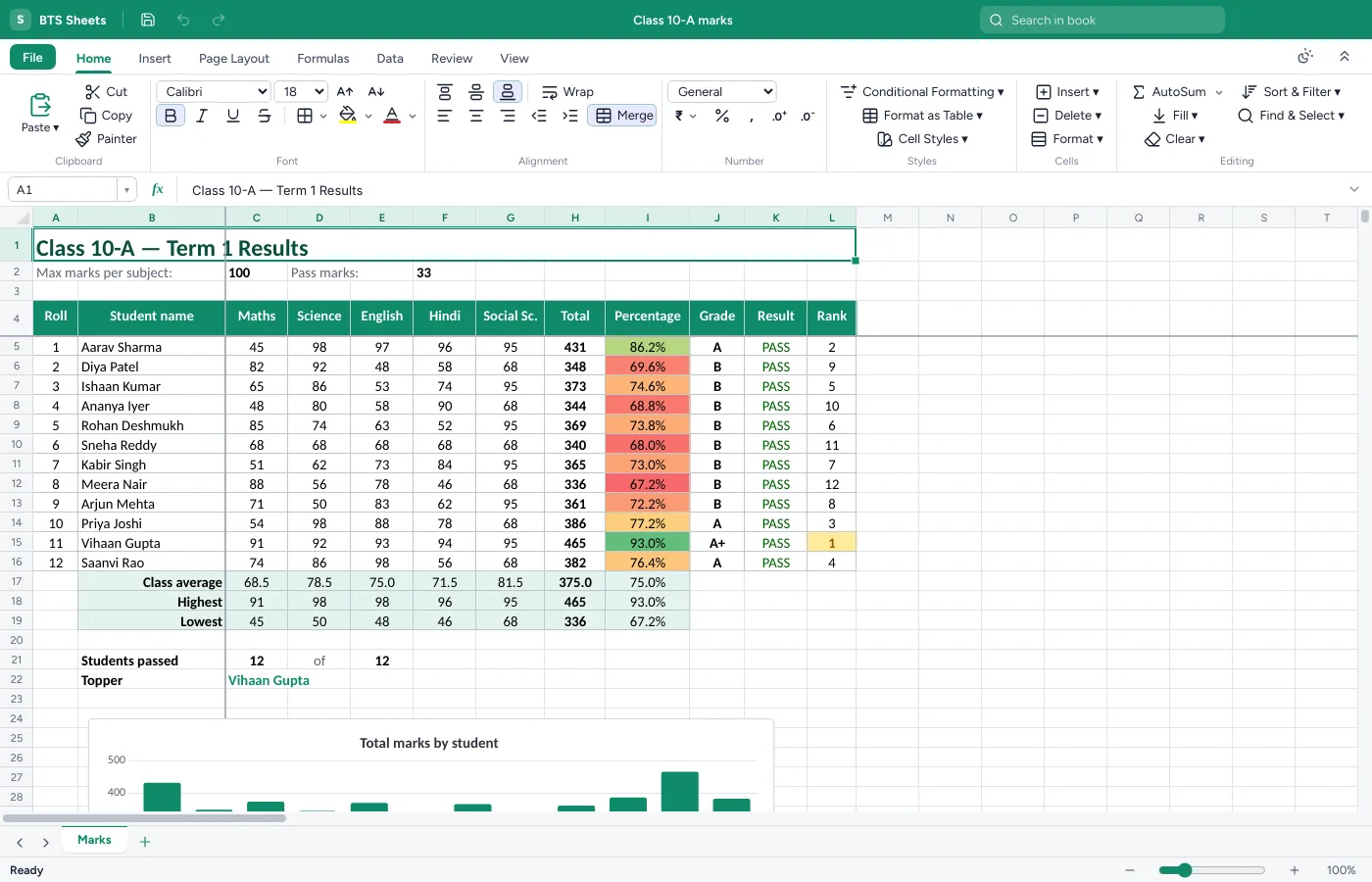Switch the light/dark theme
Viewport: 1372px width, 882px height.
pyautogui.click(x=1305, y=57)
